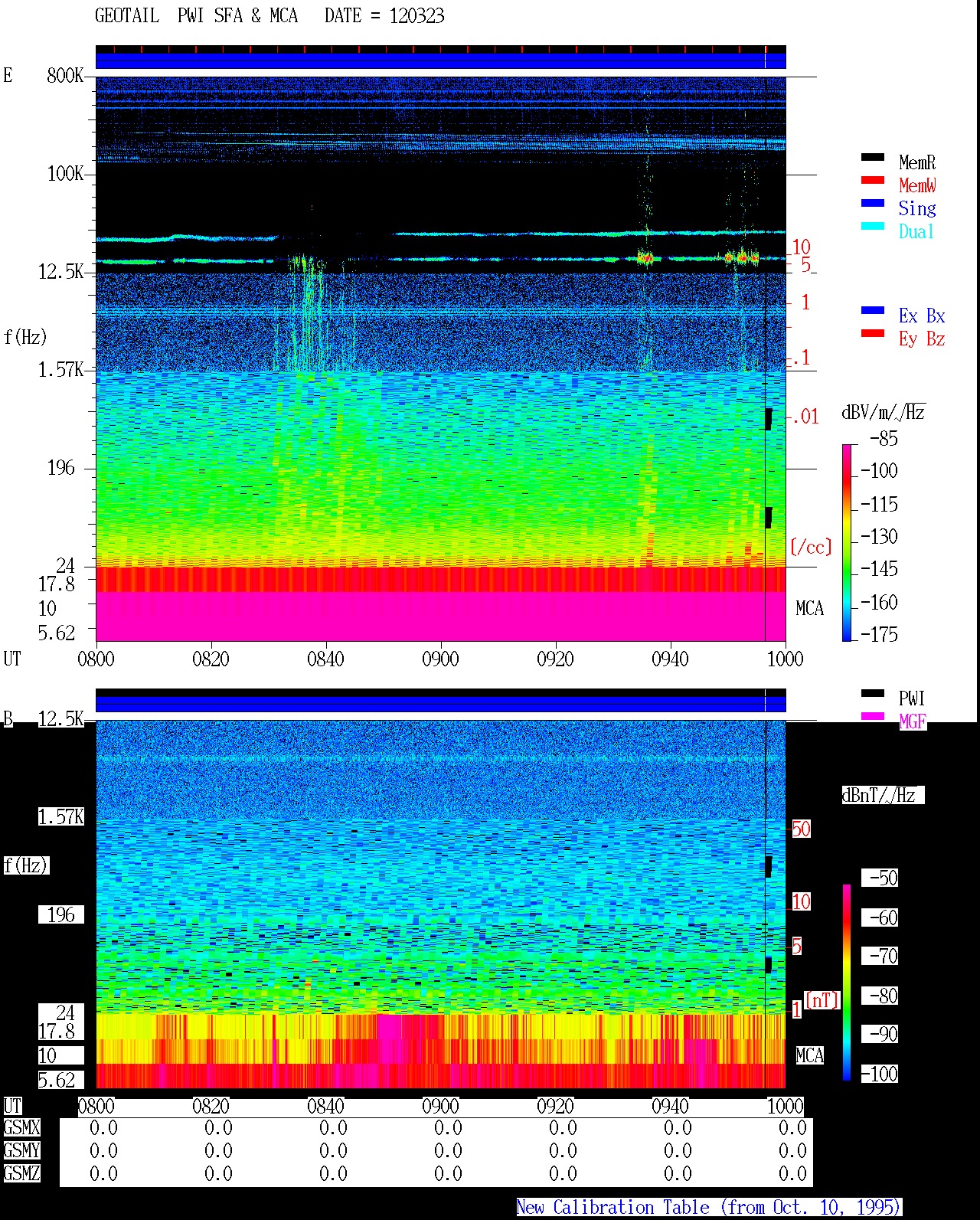Click the -130 value on electric color bar

point(879,536)
